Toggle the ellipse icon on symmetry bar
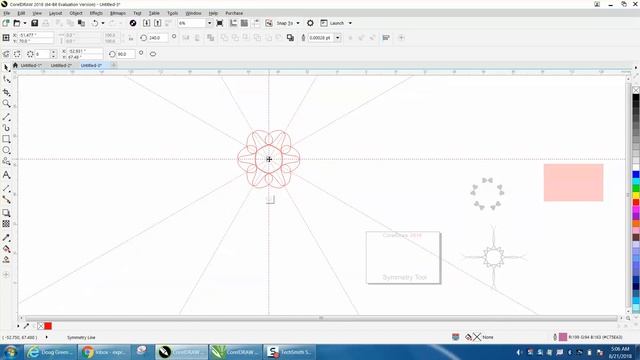The height and width of the screenshot is (360, 640). pyautogui.click(x=153, y=54)
